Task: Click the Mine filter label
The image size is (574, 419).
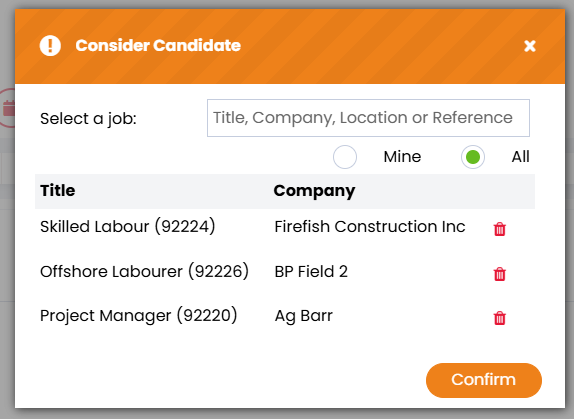Action: (x=402, y=157)
